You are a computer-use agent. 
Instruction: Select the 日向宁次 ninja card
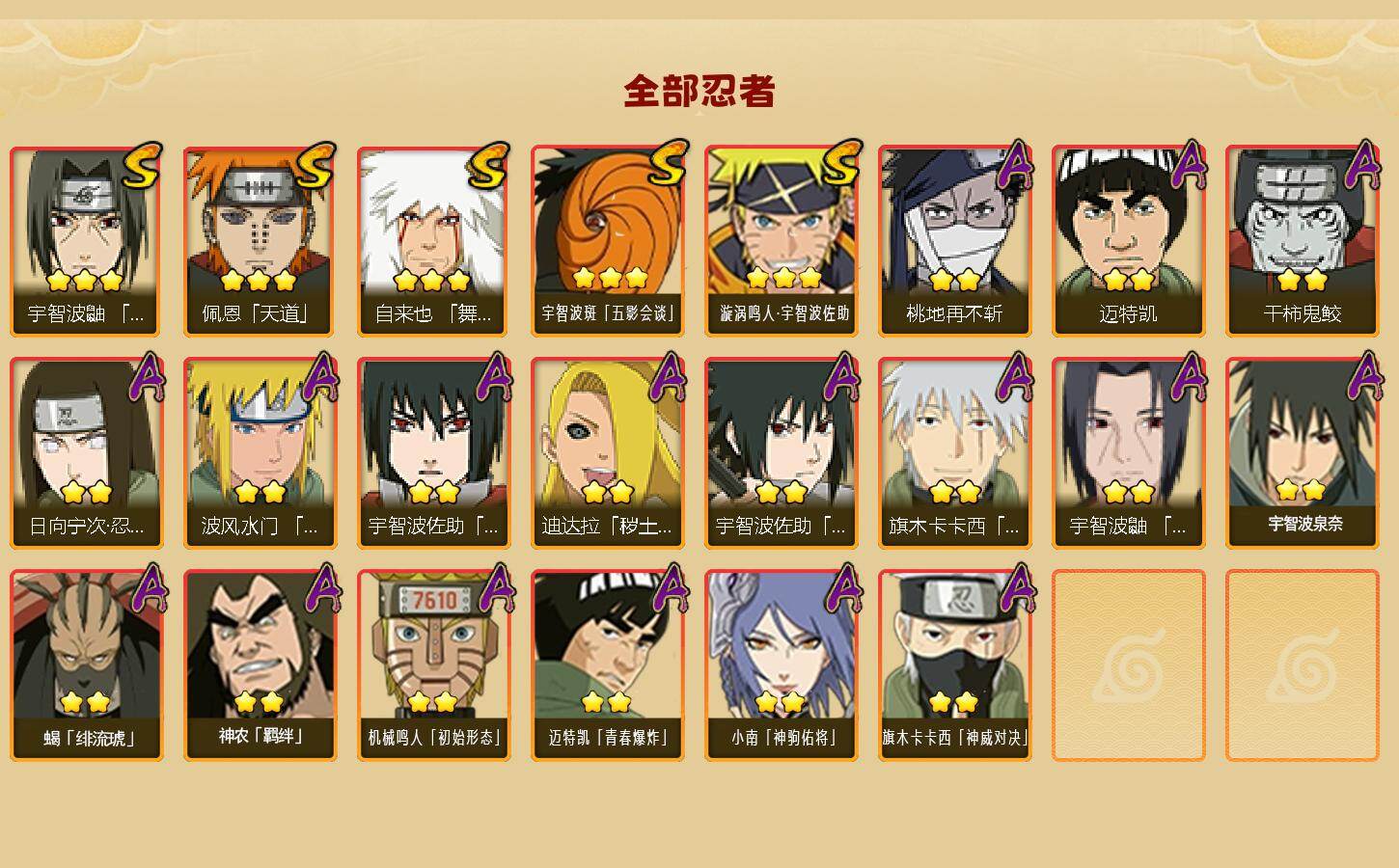tap(86, 453)
